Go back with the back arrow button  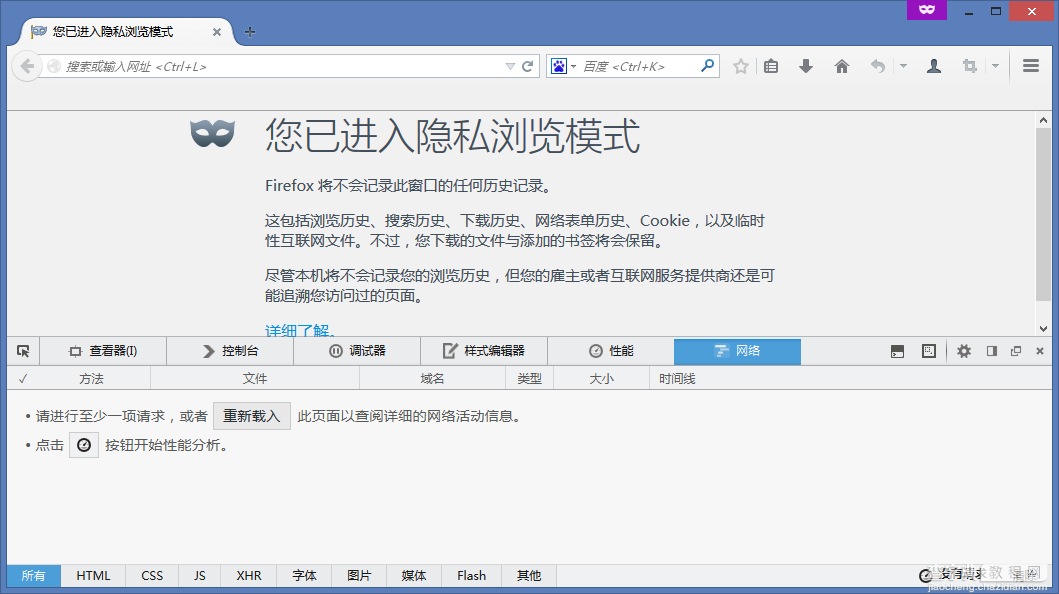(26, 66)
